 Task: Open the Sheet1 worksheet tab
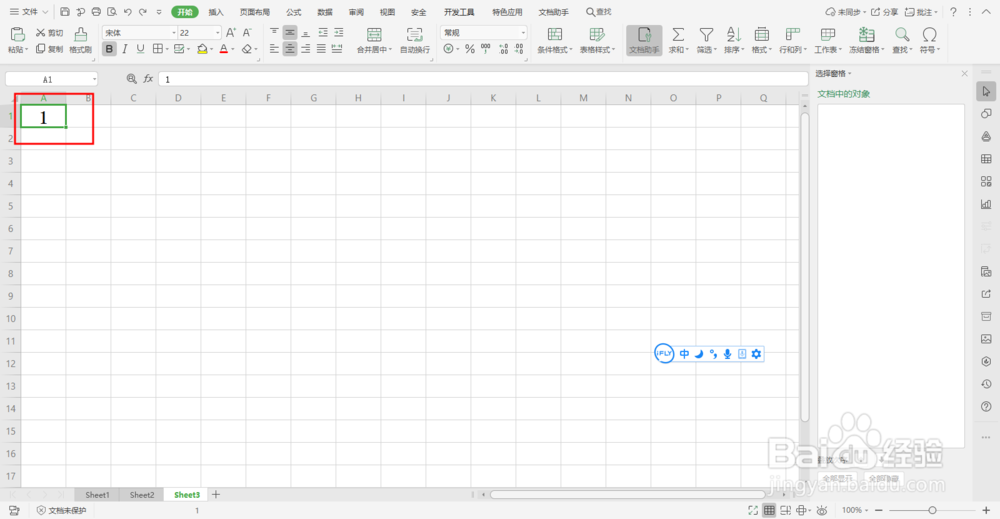97,495
